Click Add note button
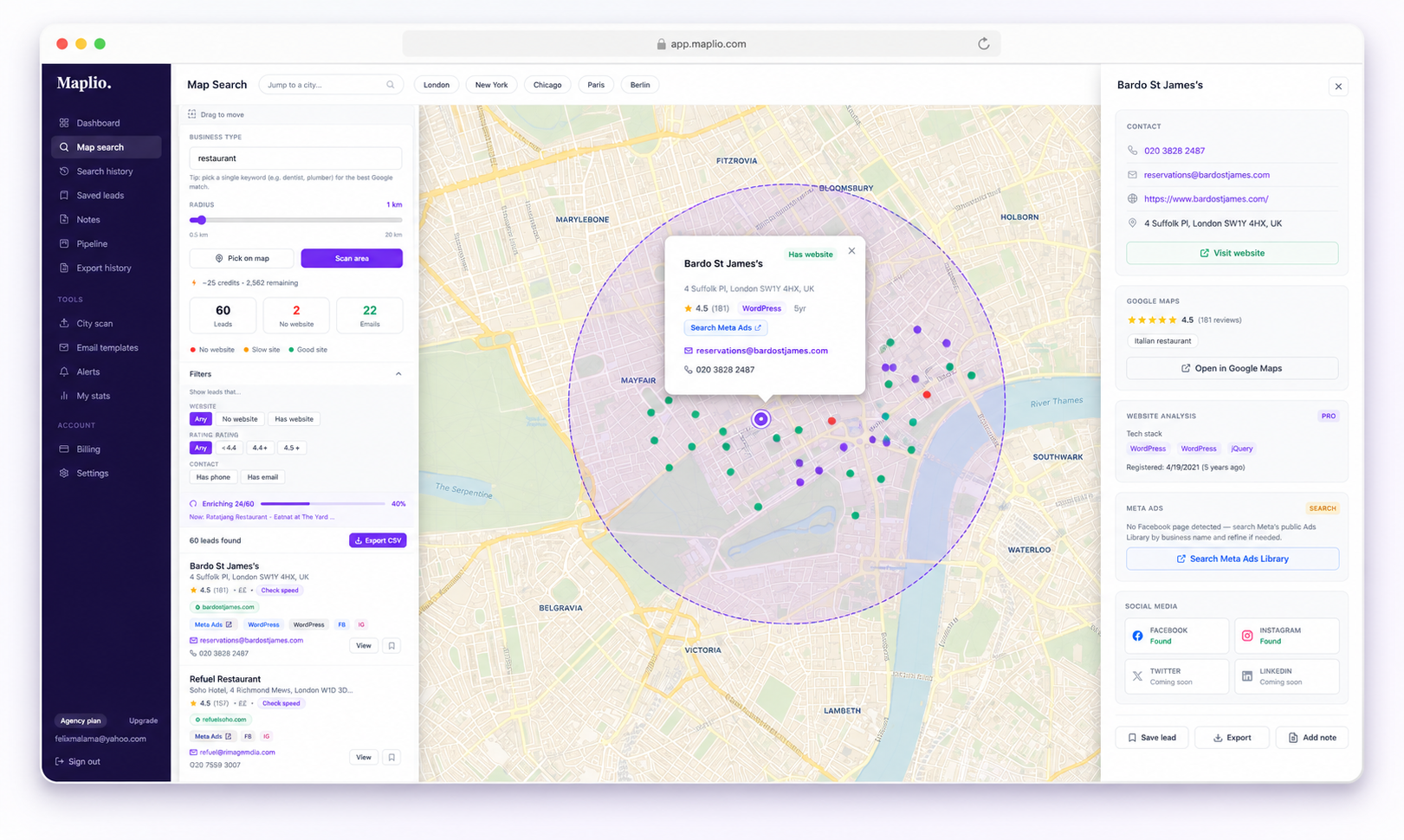The width and height of the screenshot is (1404, 840). pyautogui.click(x=1311, y=738)
